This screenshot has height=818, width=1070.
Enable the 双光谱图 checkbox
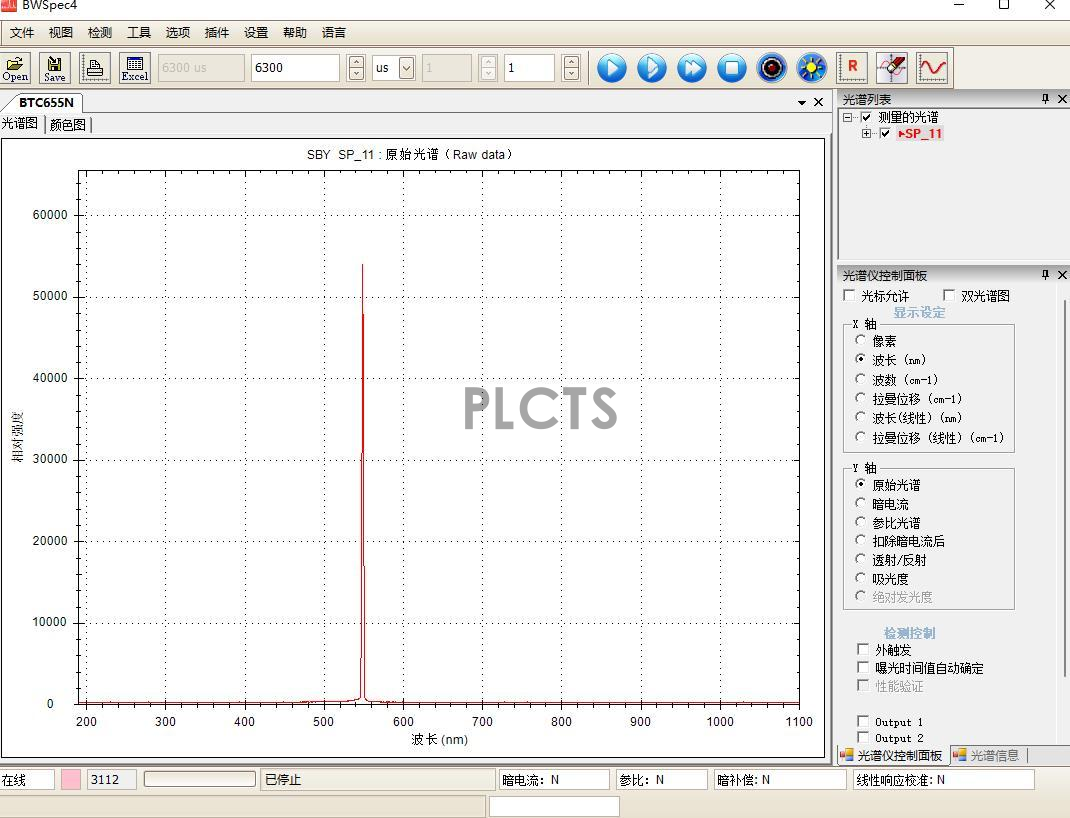coord(949,295)
